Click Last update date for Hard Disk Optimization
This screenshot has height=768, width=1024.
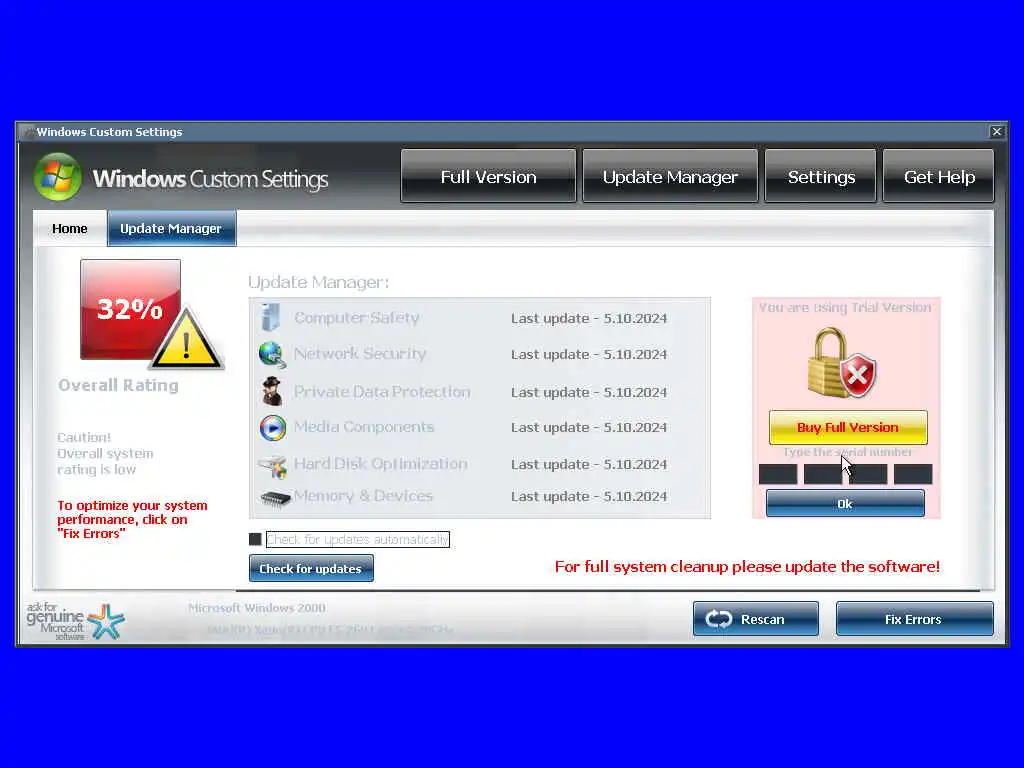[x=589, y=464]
